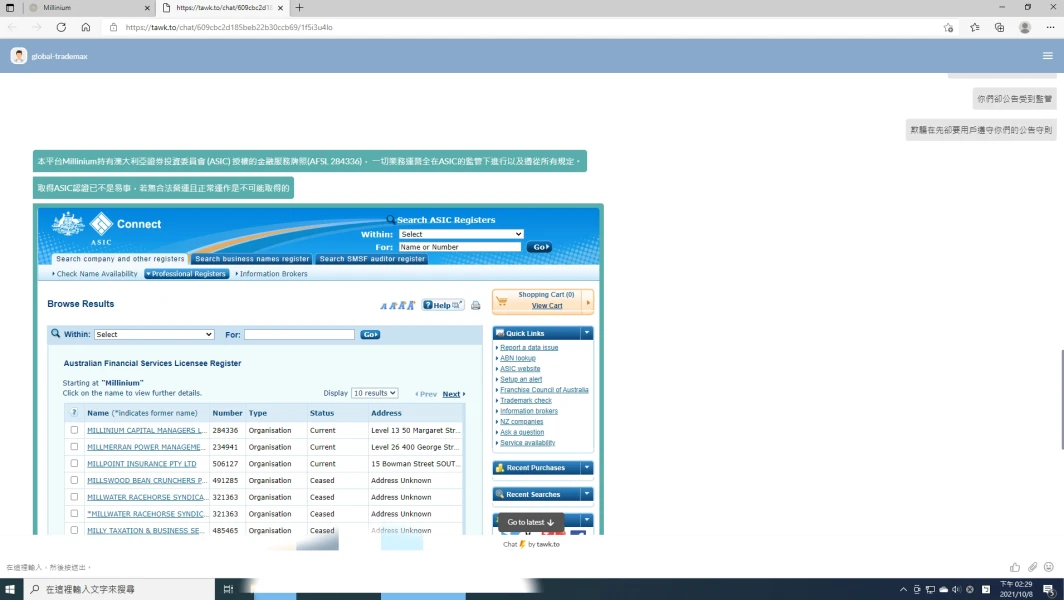1064x600 pixels.
Task: Tick checkbox for MILLY TAXATION & BUSINESS row
Action: click(x=74, y=530)
